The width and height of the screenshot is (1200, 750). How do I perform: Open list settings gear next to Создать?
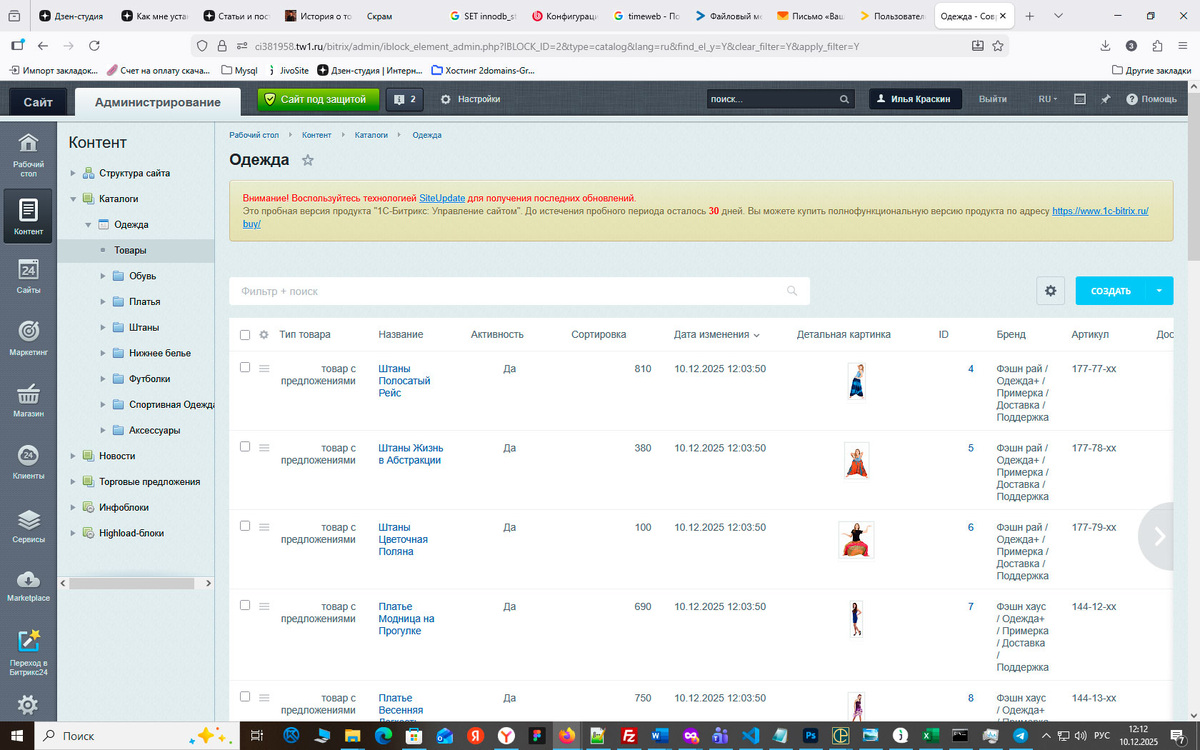[x=1050, y=291]
